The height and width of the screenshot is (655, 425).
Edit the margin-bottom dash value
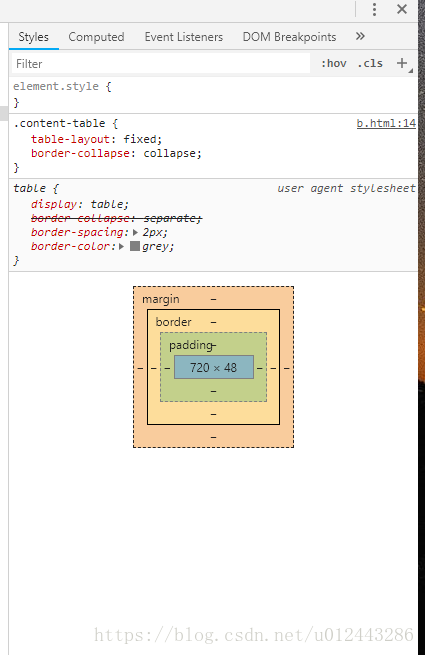pyautogui.click(x=214, y=437)
